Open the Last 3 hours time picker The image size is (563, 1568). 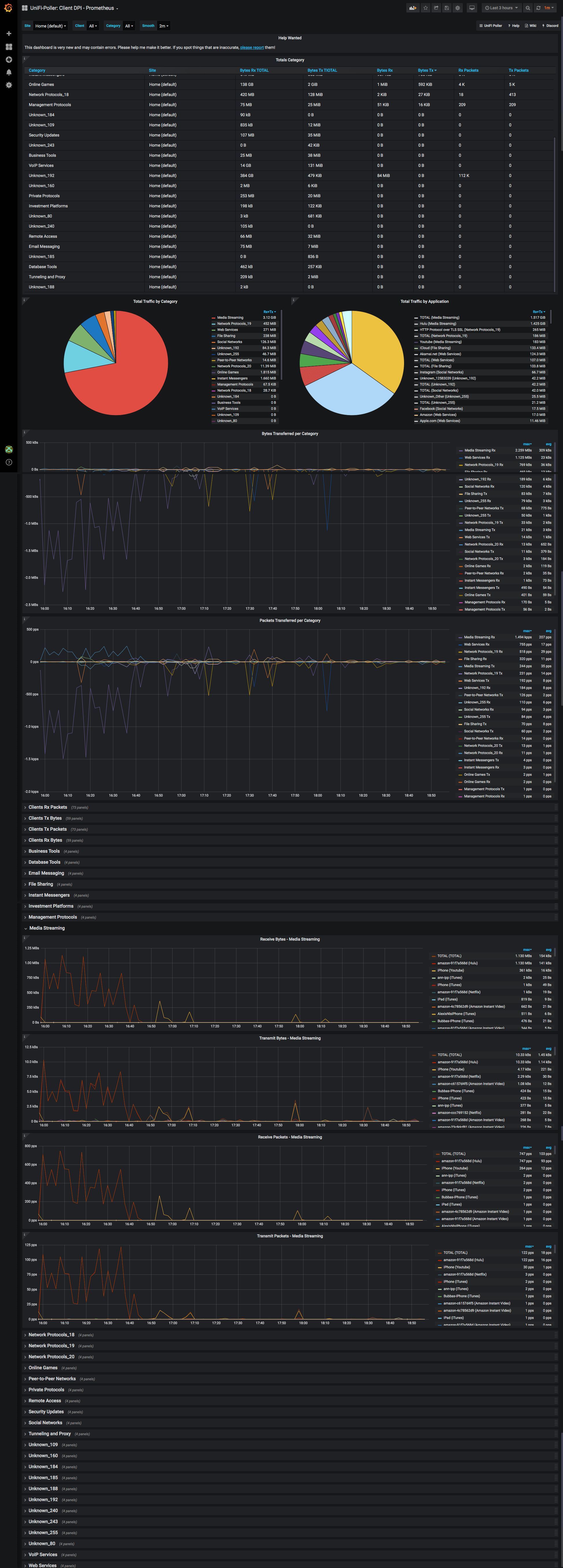(x=502, y=8)
